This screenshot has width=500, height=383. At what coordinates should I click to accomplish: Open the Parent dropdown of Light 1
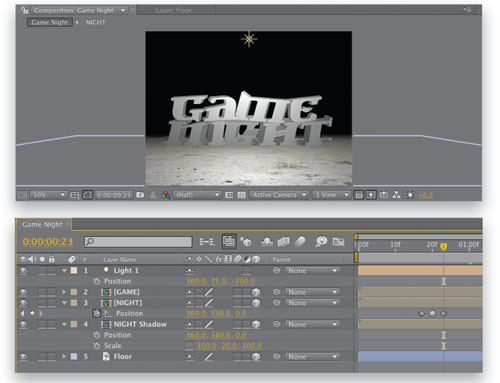[x=312, y=271]
